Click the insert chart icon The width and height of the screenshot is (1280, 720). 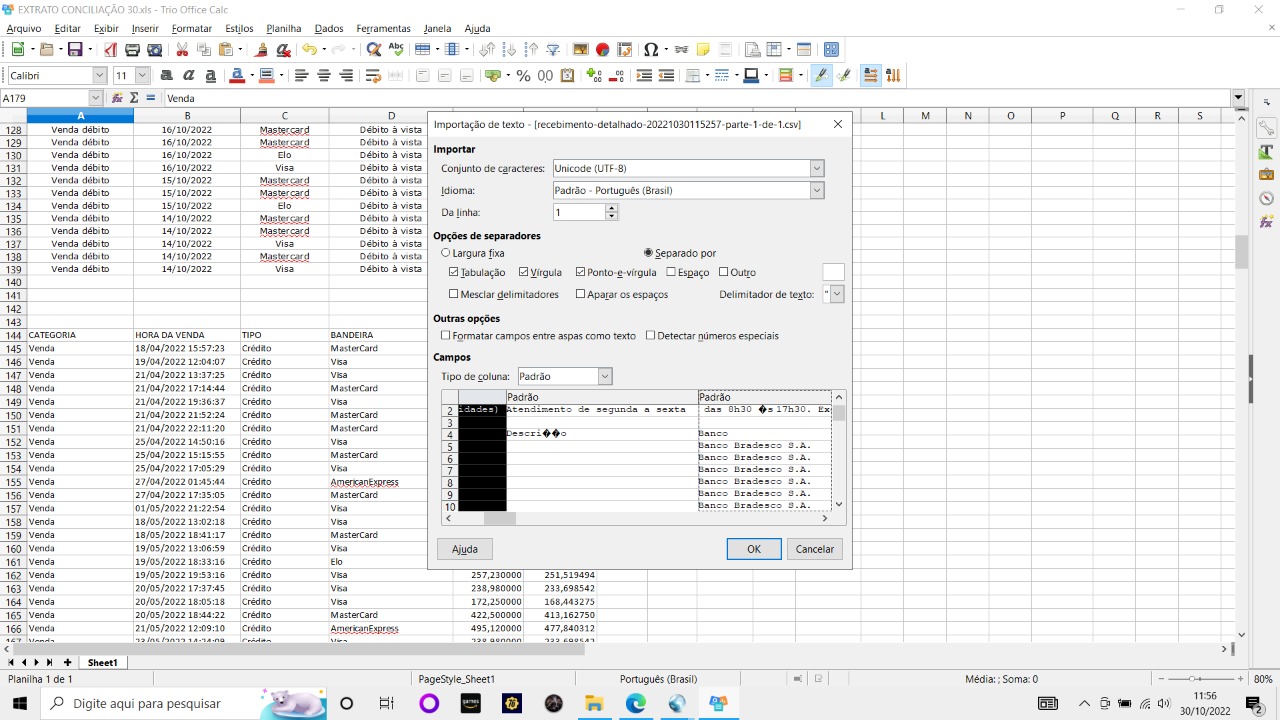click(x=602, y=49)
